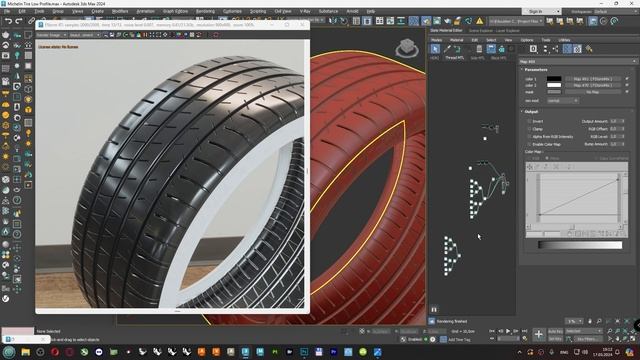
Task: Enable the Invert checkbox in Output
Action: 529,122
